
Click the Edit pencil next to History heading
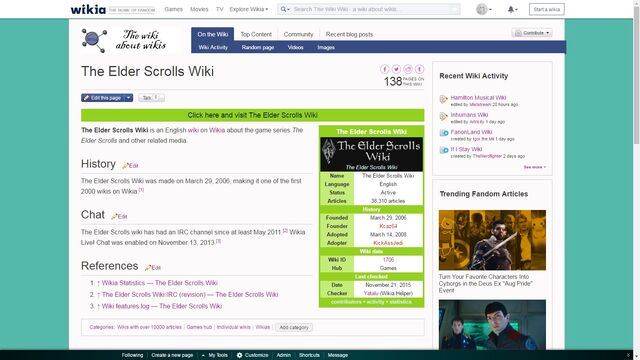[131, 166]
